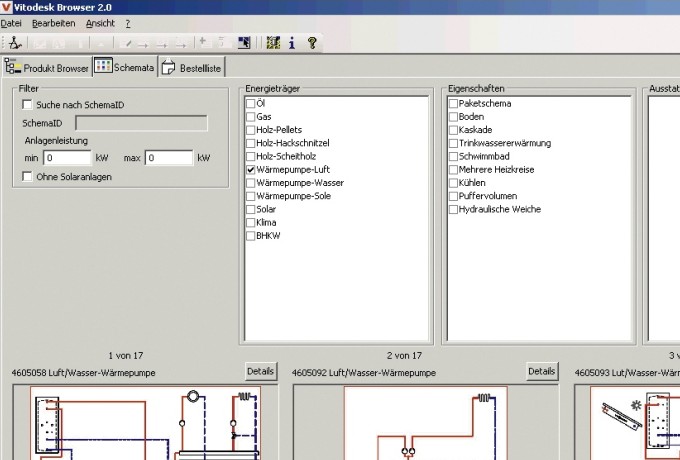Image resolution: width=680 pixels, height=460 pixels.
Task: Check the Solar energy source
Action: 250,209
